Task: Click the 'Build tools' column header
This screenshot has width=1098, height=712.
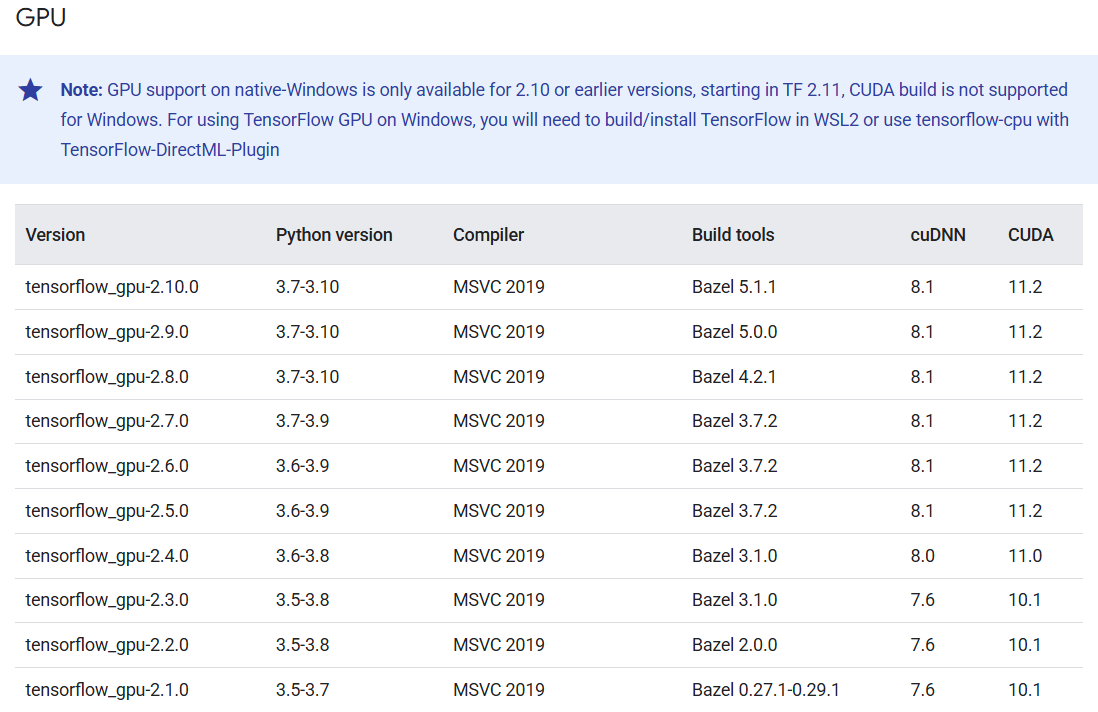Action: click(733, 235)
